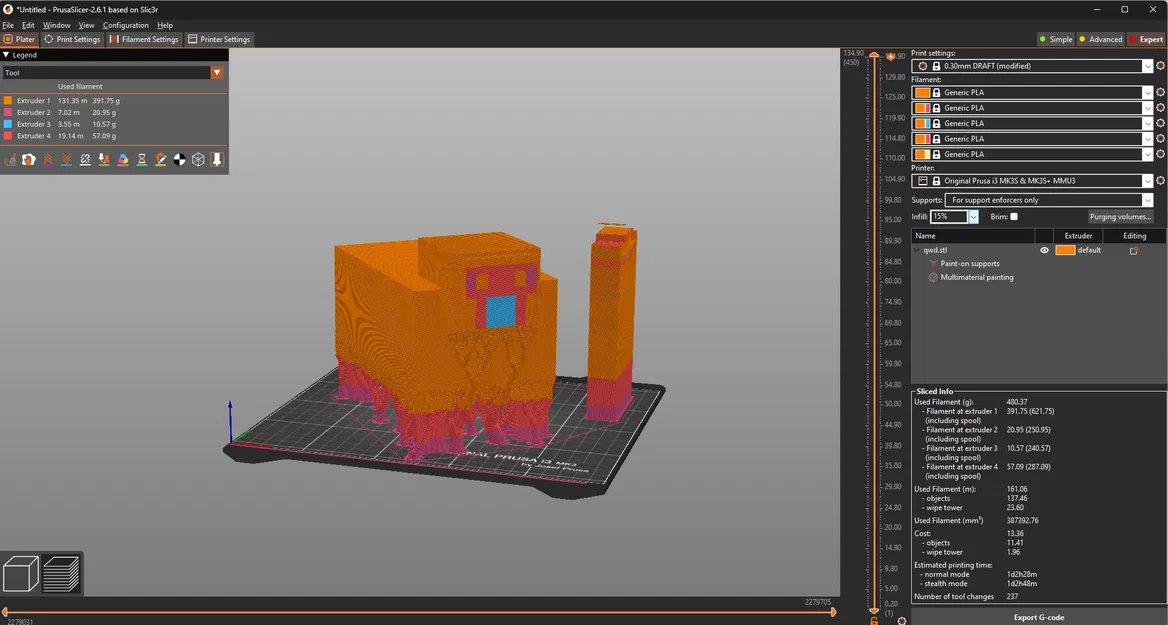The height and width of the screenshot is (625, 1168).
Task: Switch to Filament Settings tab
Action: (x=144, y=39)
